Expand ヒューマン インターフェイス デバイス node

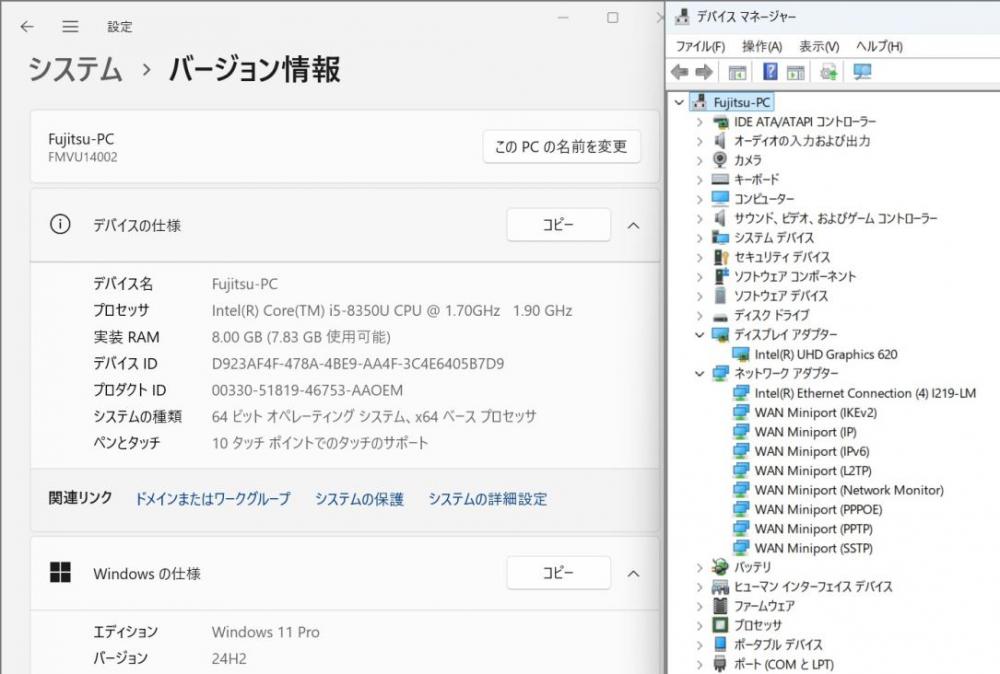700,587
